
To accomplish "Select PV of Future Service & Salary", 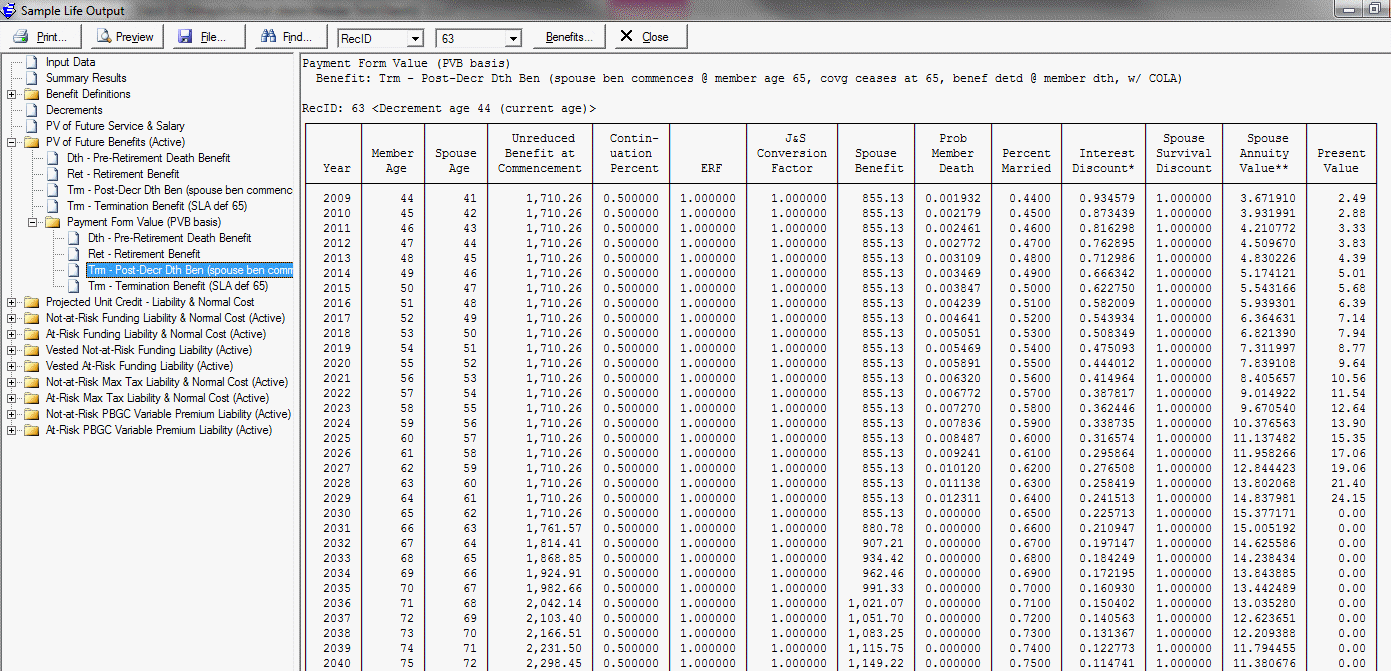I will tap(115, 126).
